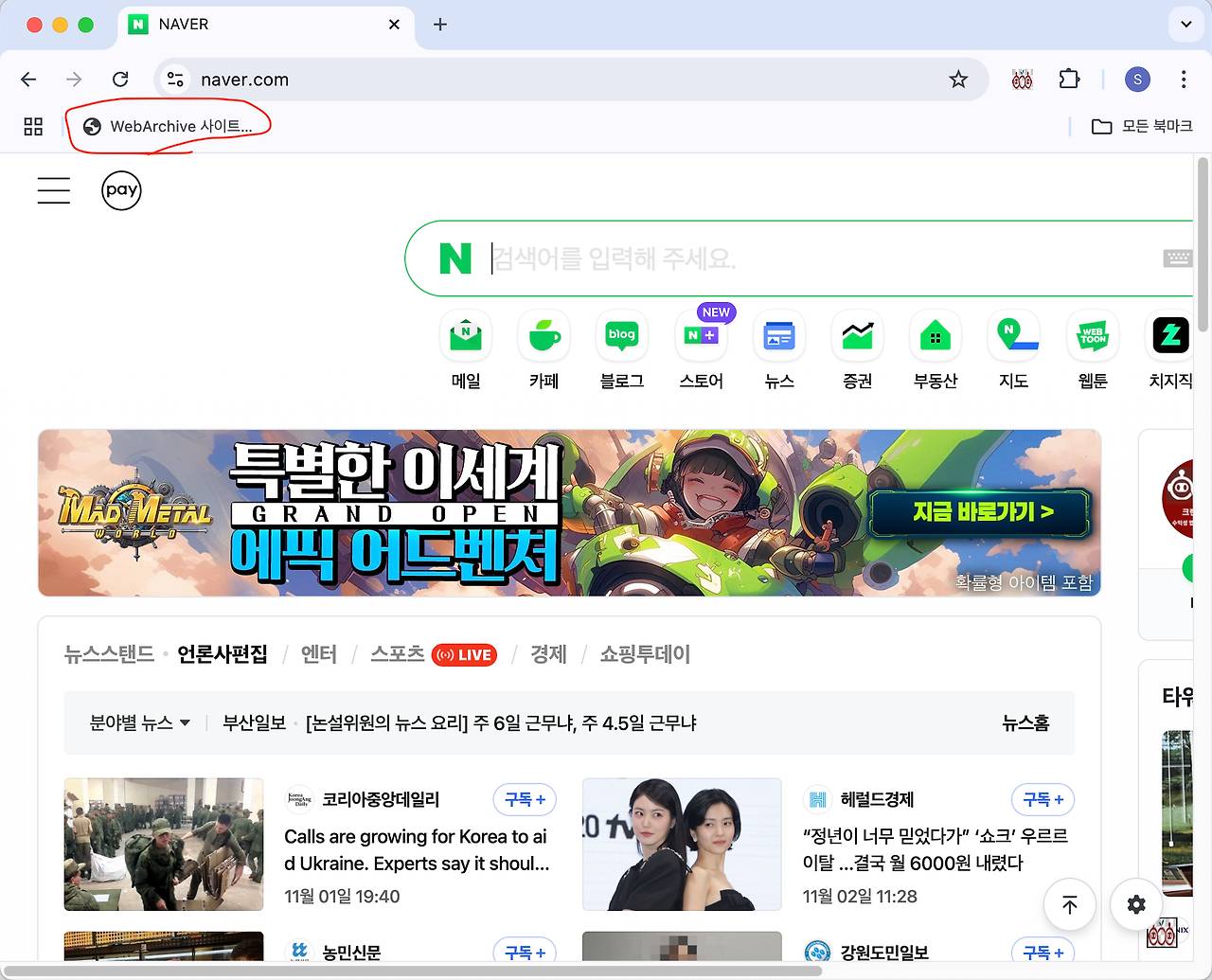Open the Webtoon (웹툰) icon

(x=1092, y=336)
